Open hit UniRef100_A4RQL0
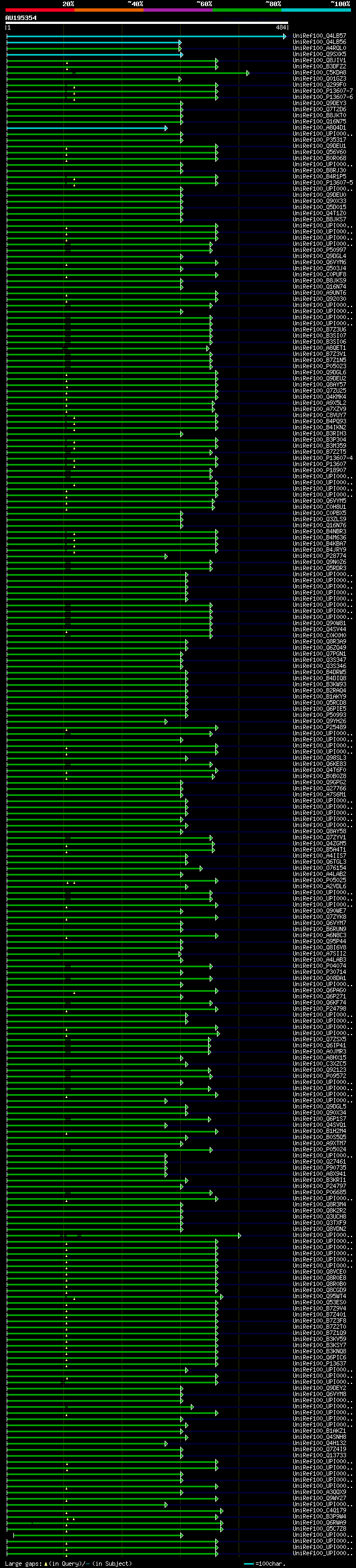This screenshot has height=1568, width=356. (x=319, y=48)
